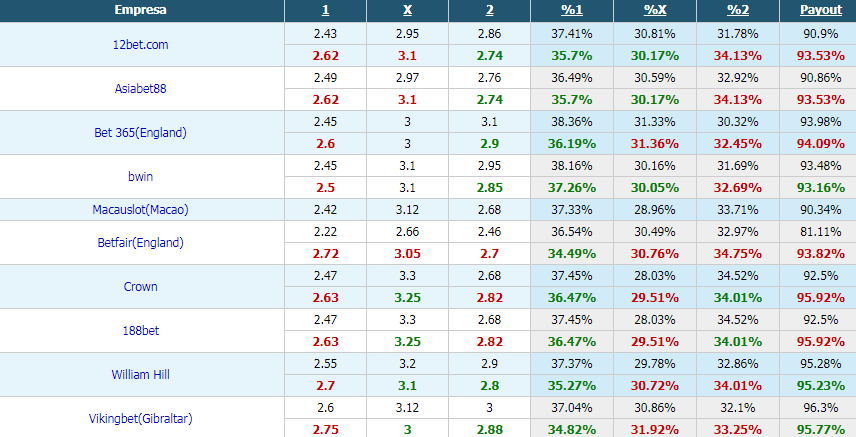
Task: Select the 90.9% payout for 12bet.com
Action: [x=821, y=34]
